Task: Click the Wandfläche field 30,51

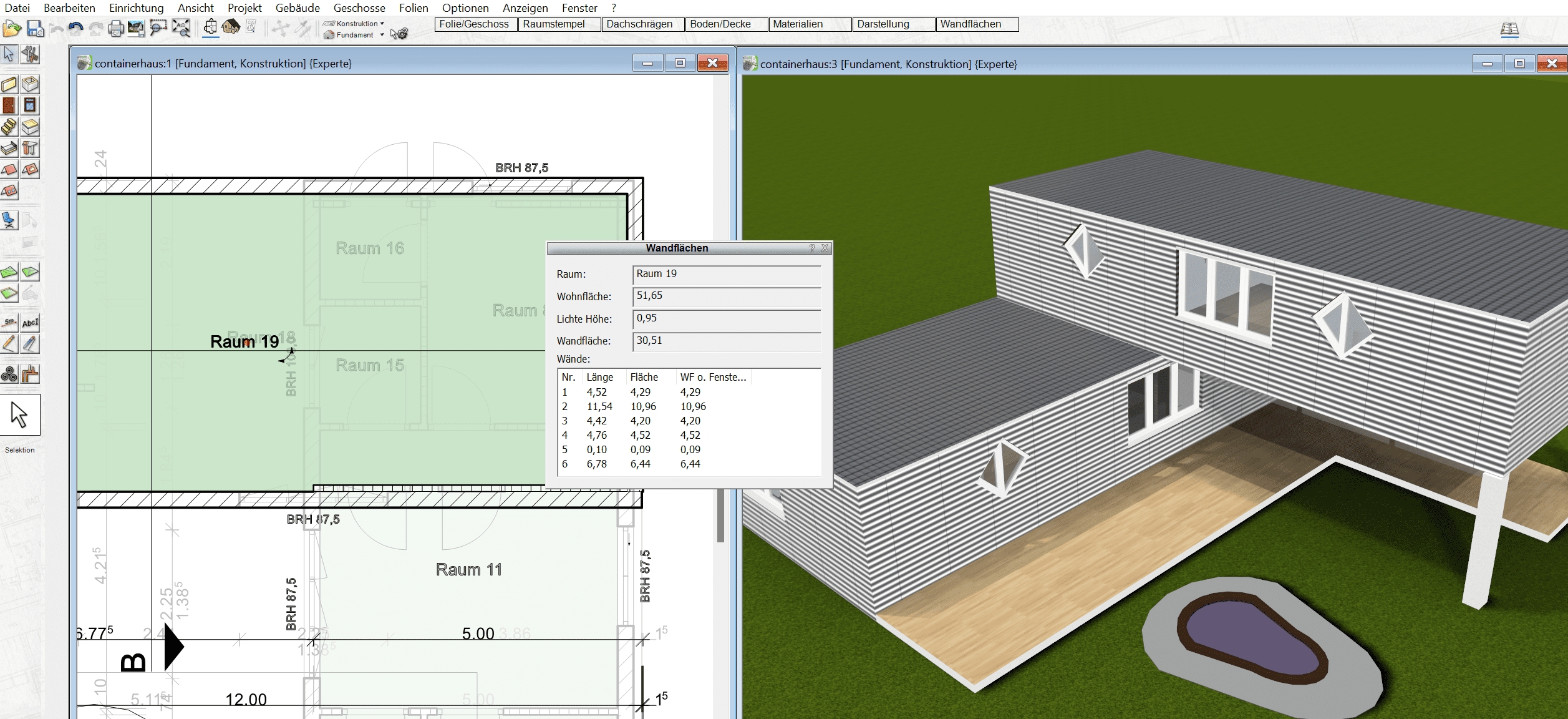Action: (x=727, y=342)
